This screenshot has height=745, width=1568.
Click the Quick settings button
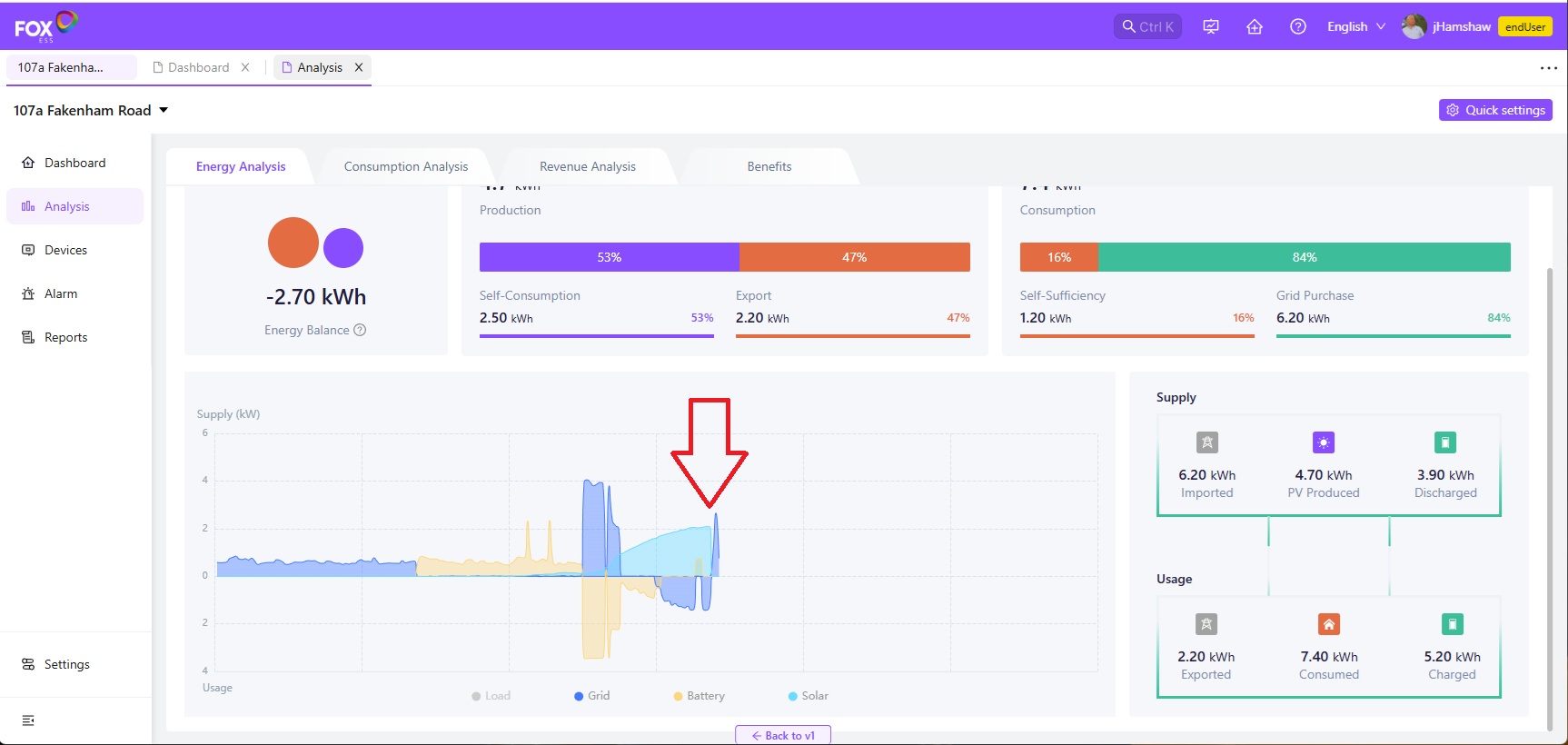click(x=1495, y=110)
